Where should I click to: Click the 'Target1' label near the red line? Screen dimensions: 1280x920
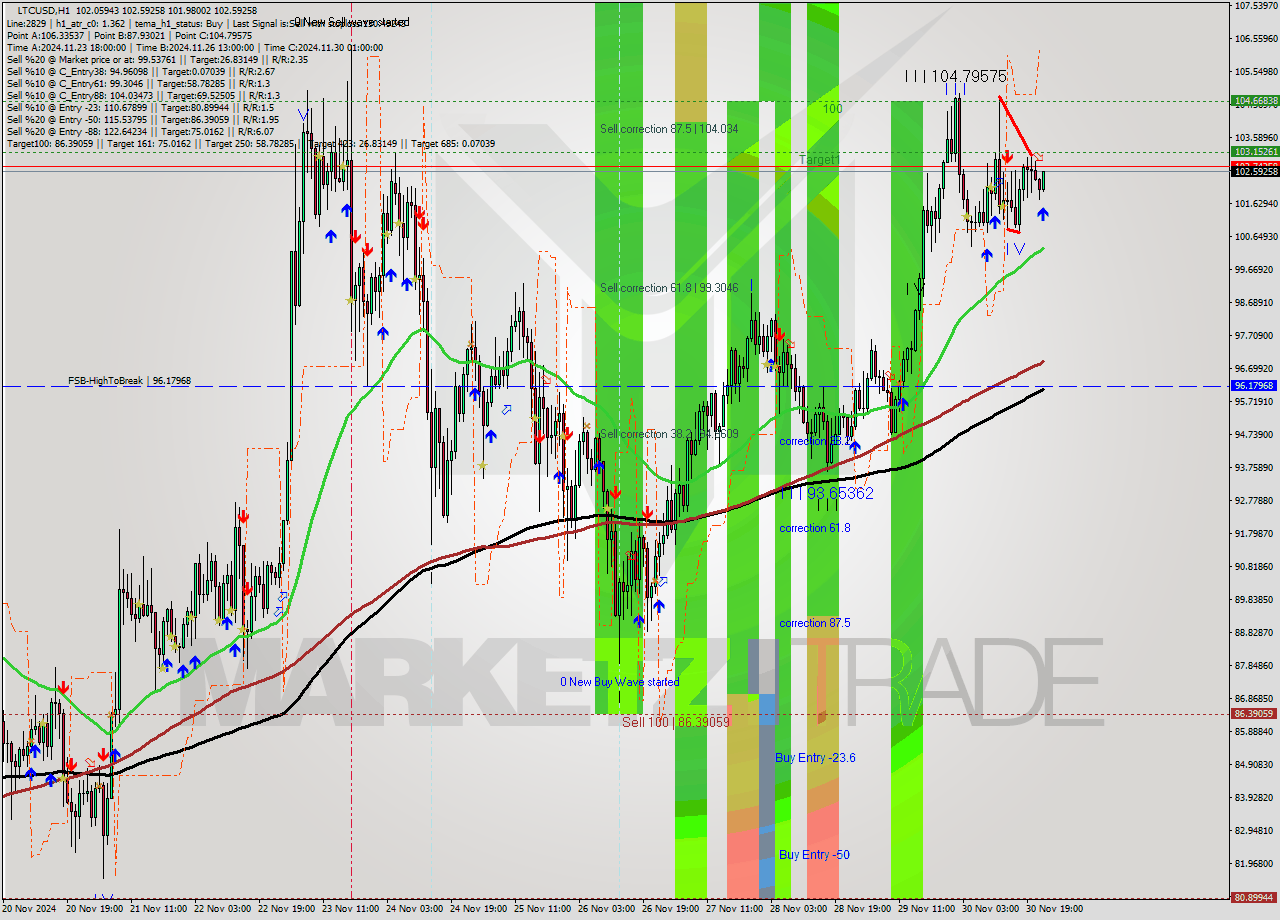[x=819, y=160]
